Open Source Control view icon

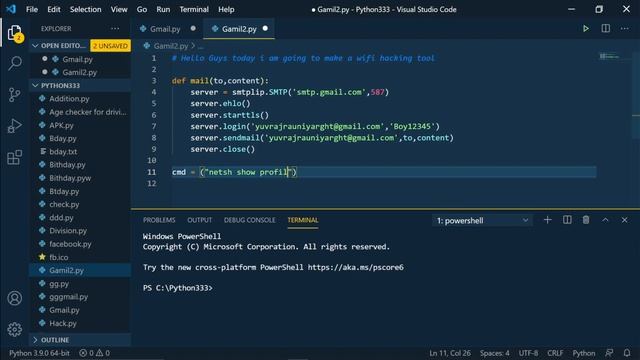coord(15,95)
